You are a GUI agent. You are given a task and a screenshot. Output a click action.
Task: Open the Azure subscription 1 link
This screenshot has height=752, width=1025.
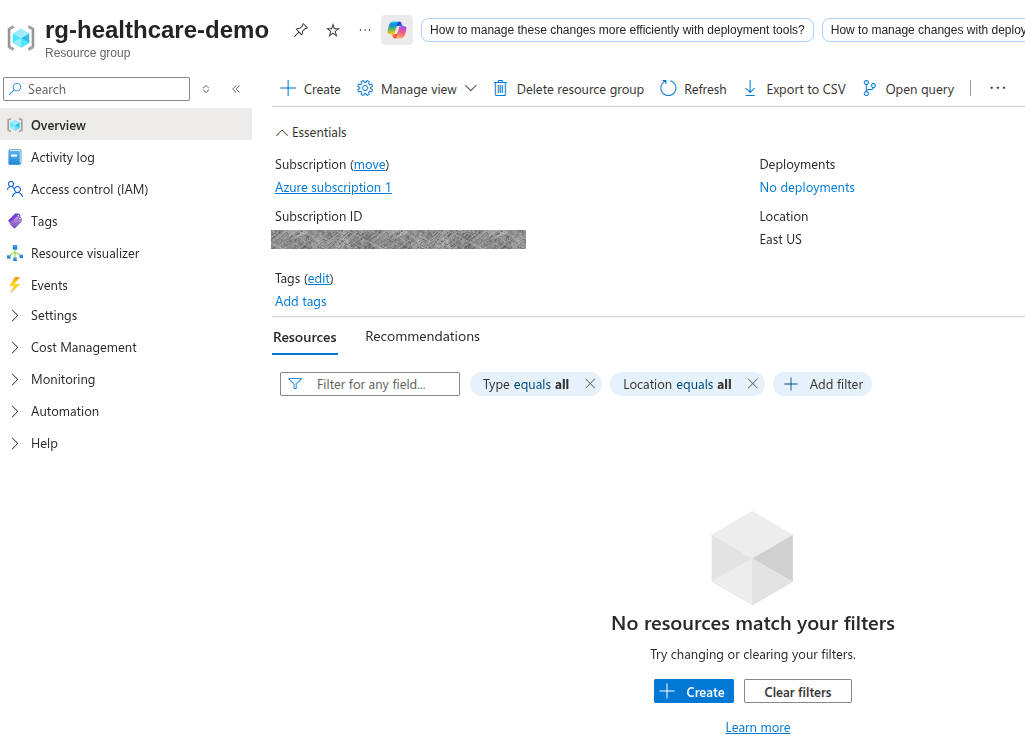coord(333,187)
